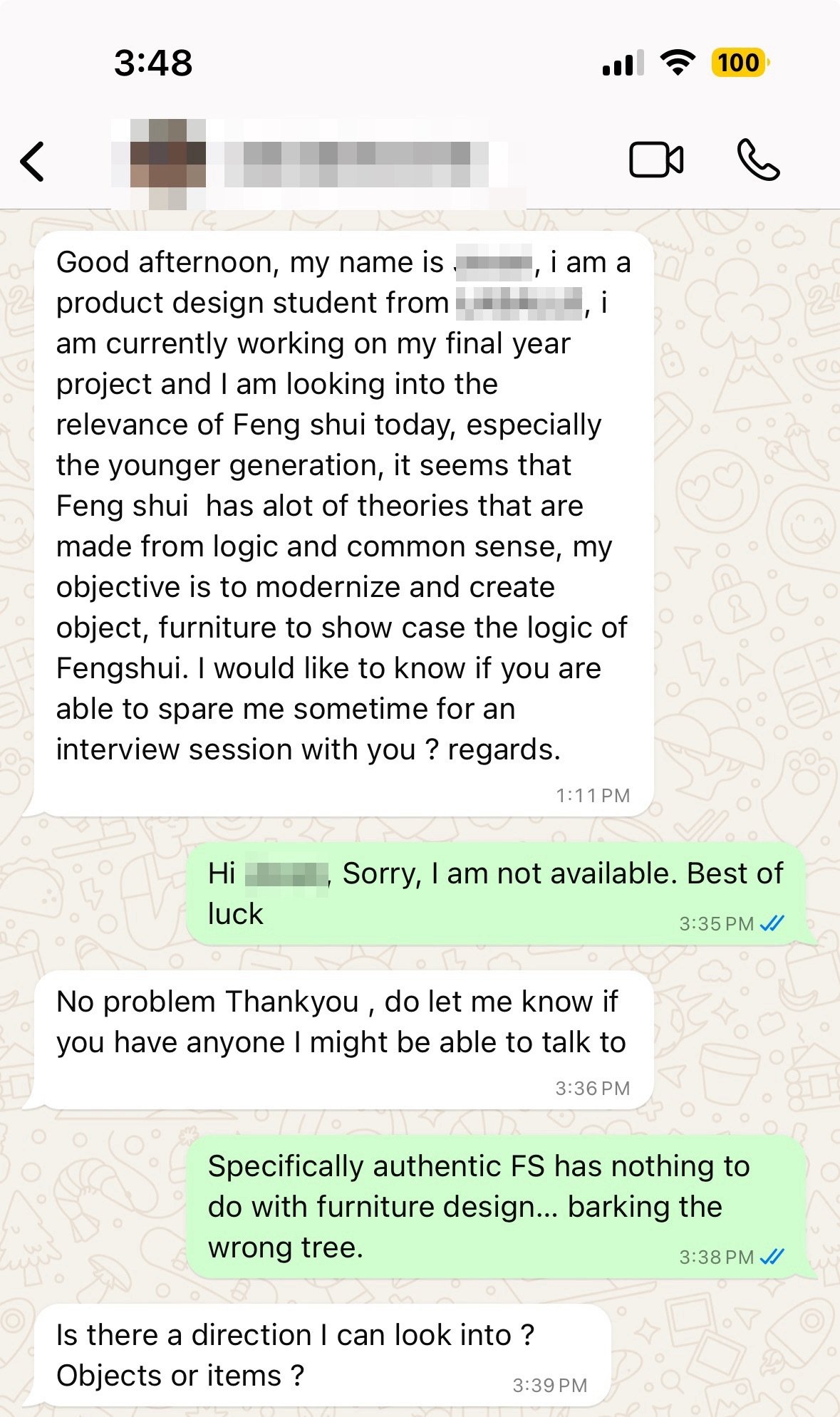
Task: Tap the 1:11 PM message timestamp
Action: [x=593, y=795]
